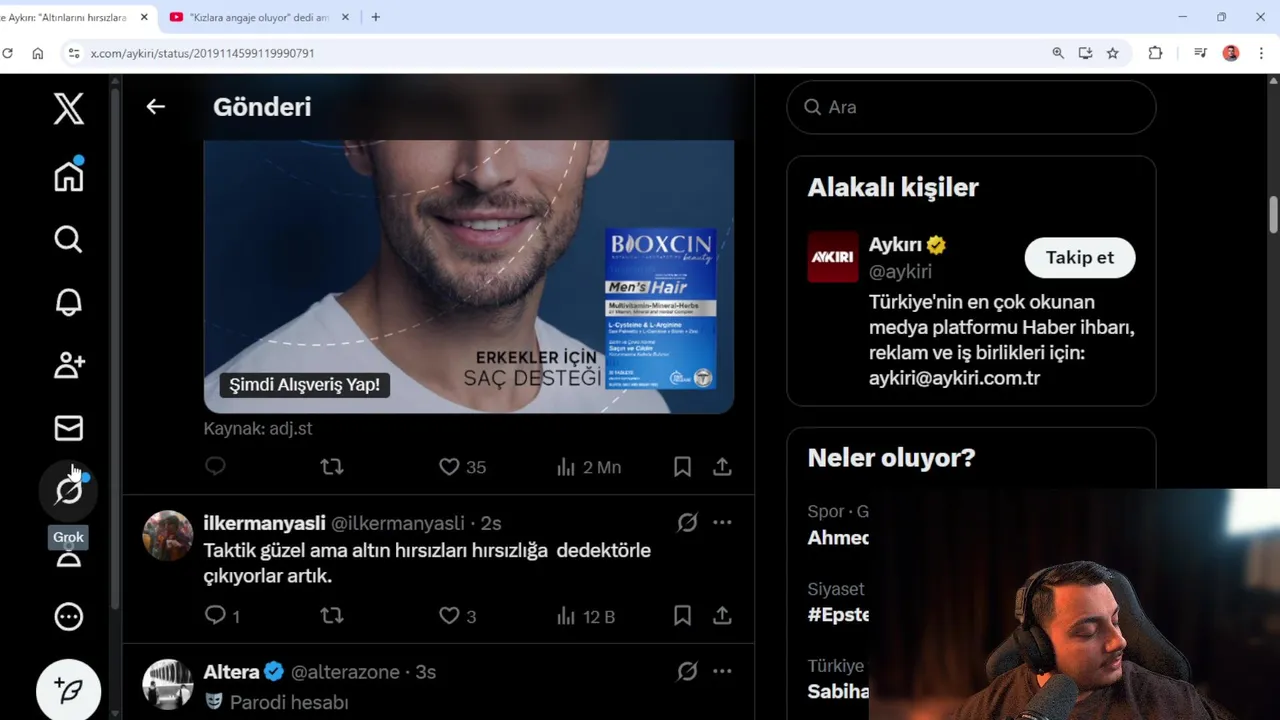
Task: Open the Follow people icon in sidebar
Action: coord(69,365)
